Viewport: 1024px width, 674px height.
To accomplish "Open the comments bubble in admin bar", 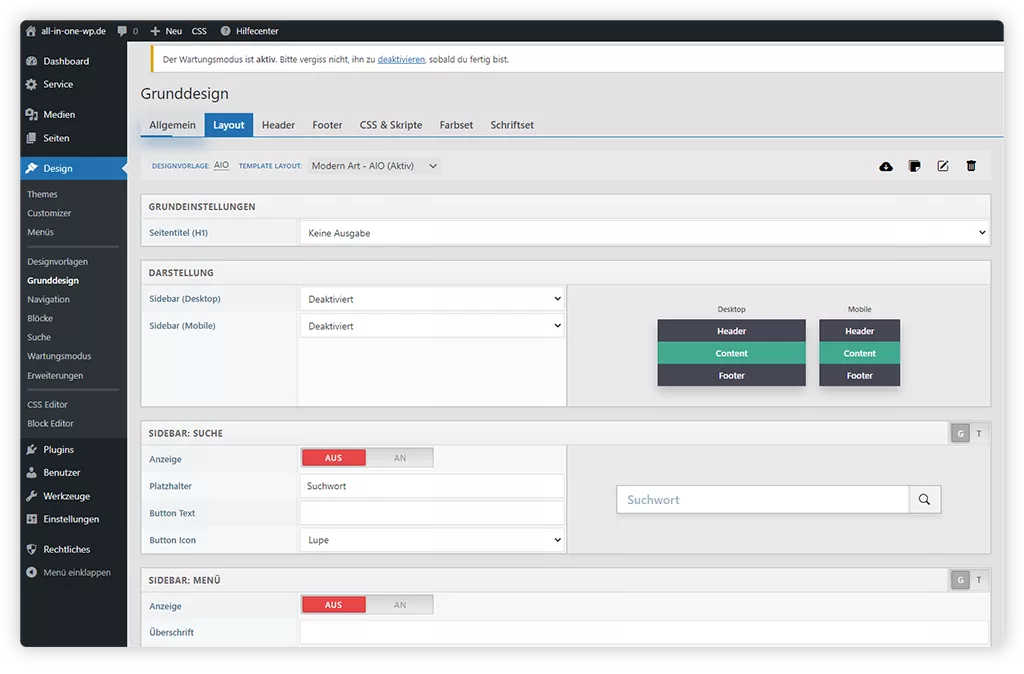I will pos(123,31).
